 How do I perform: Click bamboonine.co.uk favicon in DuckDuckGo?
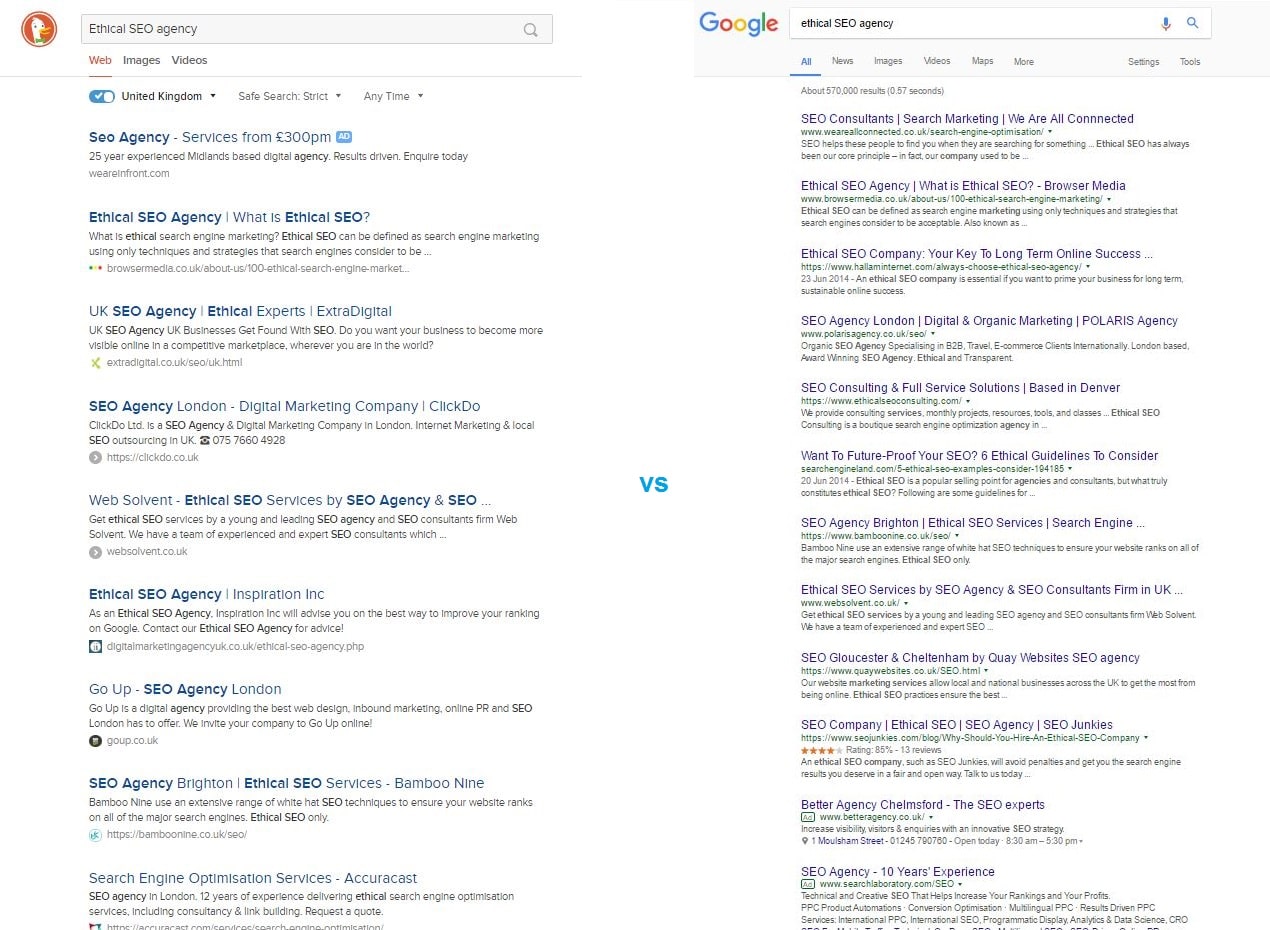pos(95,834)
